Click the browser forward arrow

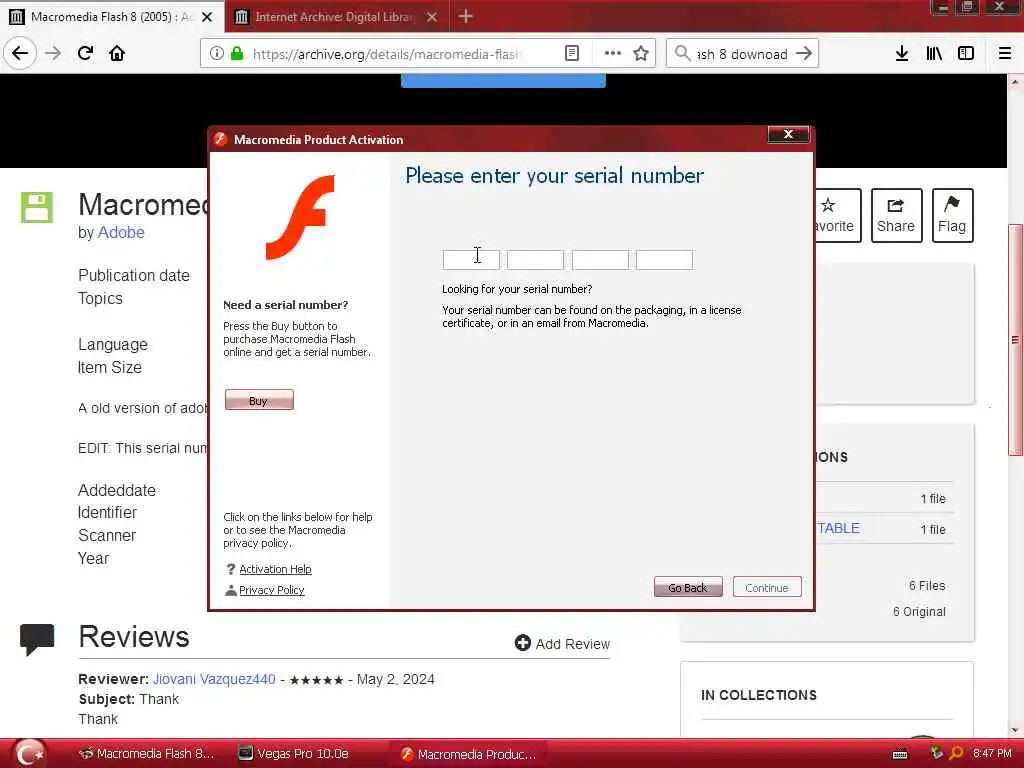tap(53, 53)
